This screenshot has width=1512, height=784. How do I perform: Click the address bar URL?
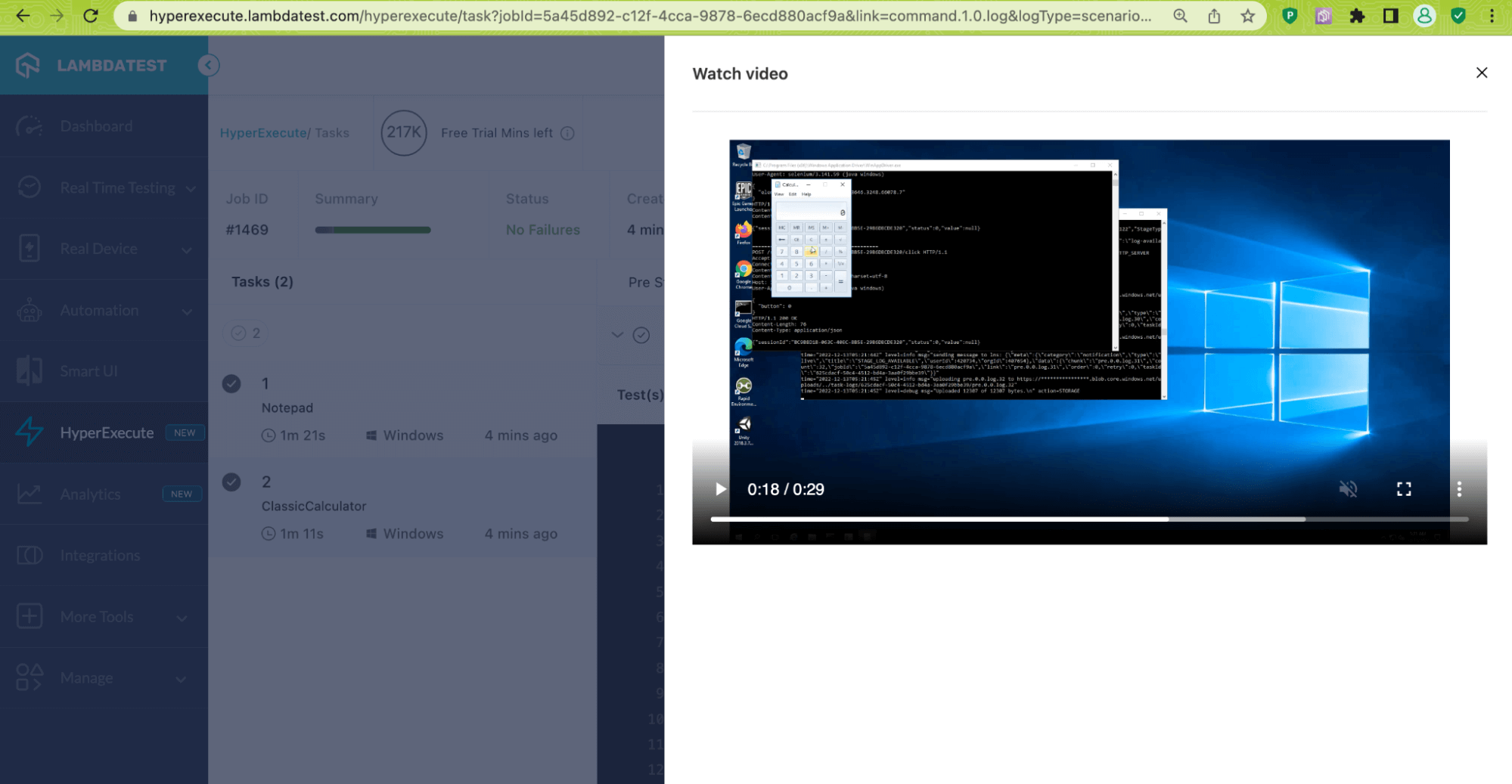pos(650,16)
